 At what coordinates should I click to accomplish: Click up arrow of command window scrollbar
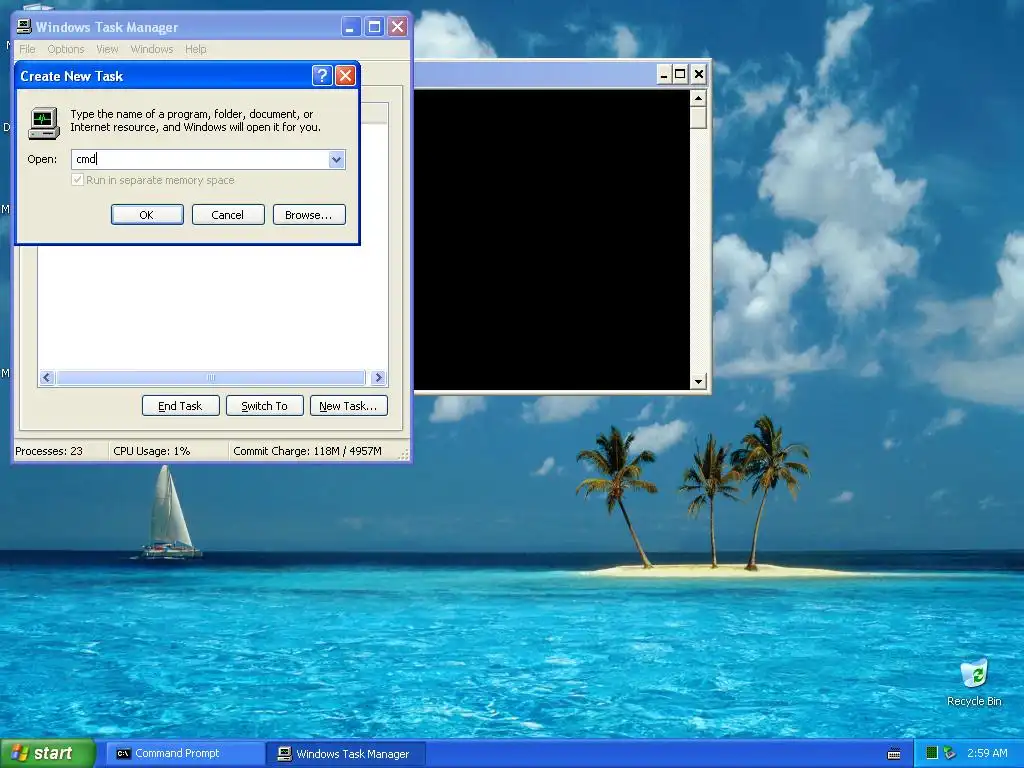click(x=698, y=98)
